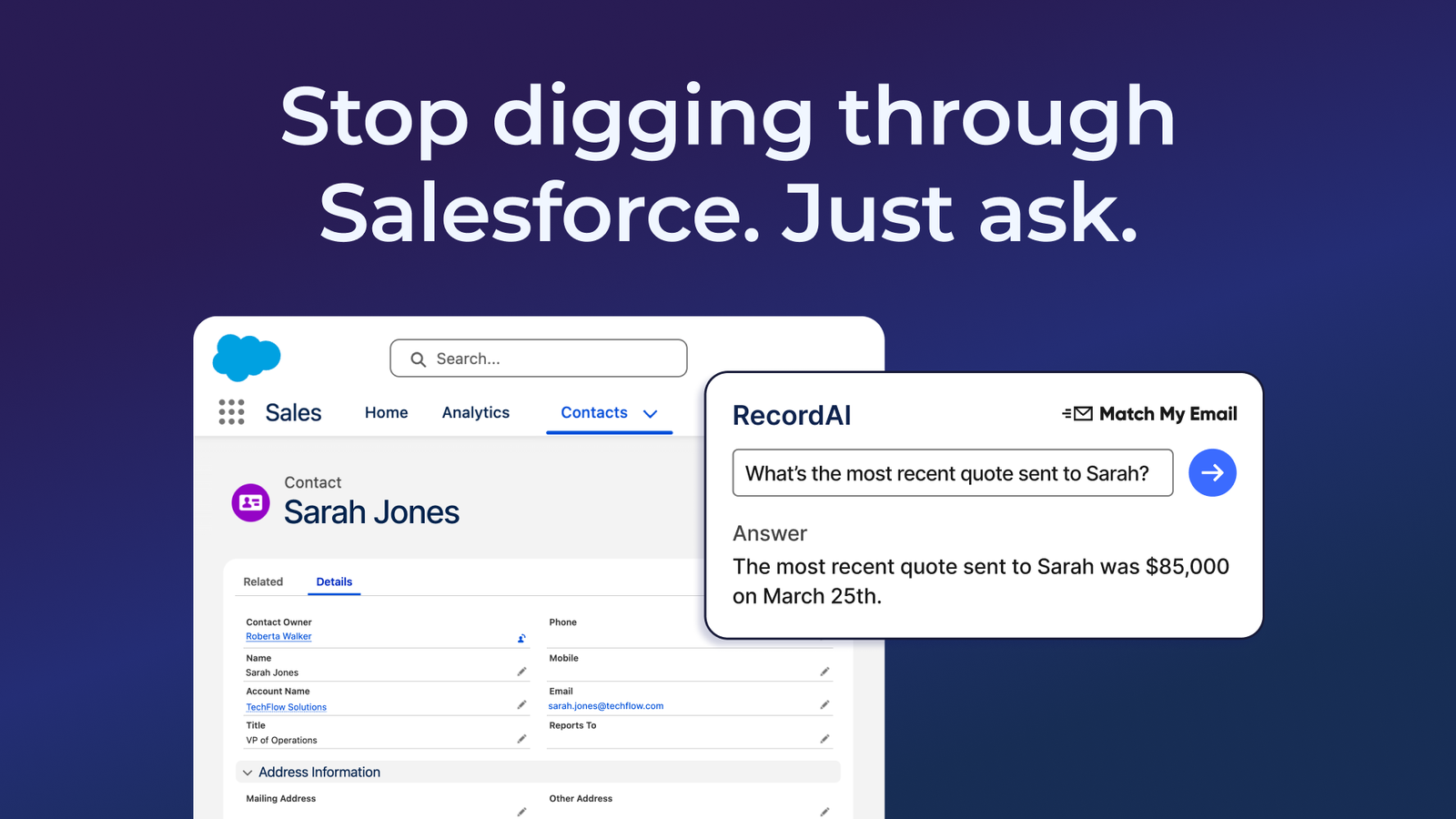Click the RecordAI answer text about $85,000
The width and height of the screenshot is (1456, 819).
tap(981, 581)
